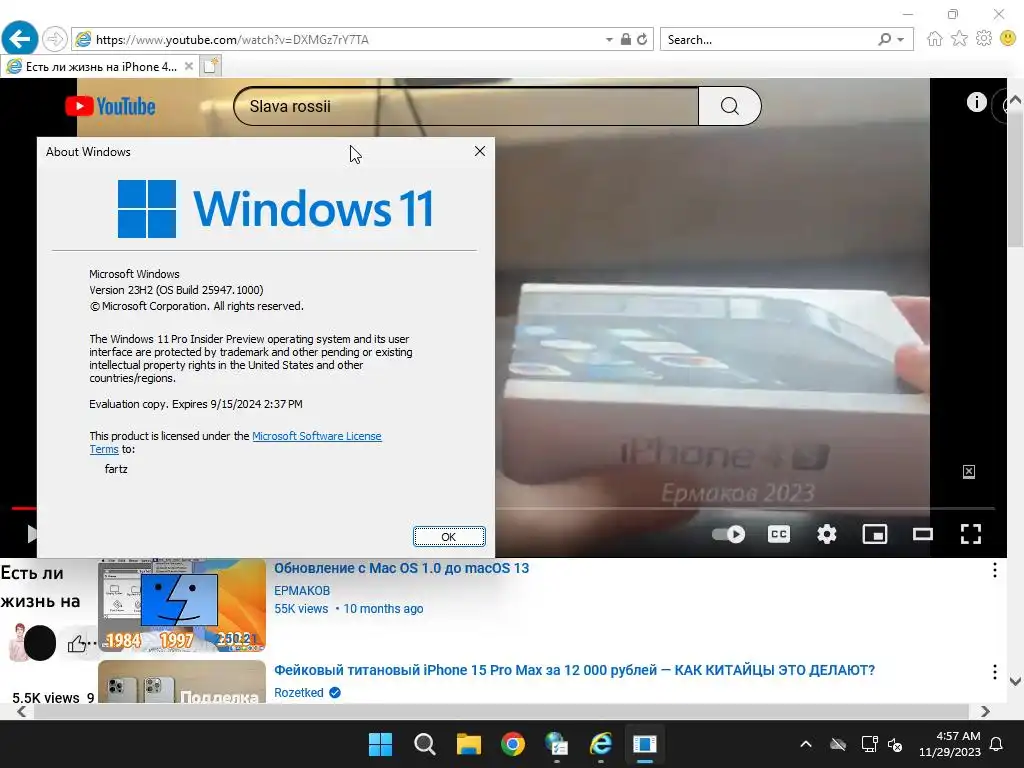Click the active winver taskbar icon
Viewport: 1024px width, 768px height.
coord(645,744)
